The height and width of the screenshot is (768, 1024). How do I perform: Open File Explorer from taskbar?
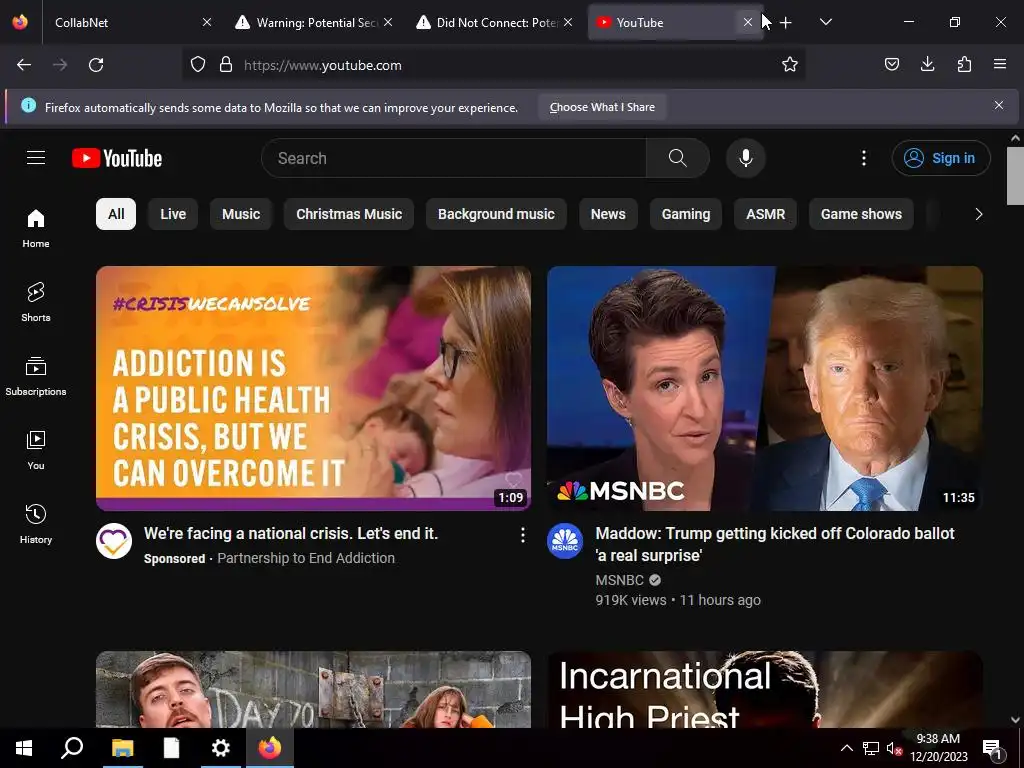(122, 748)
